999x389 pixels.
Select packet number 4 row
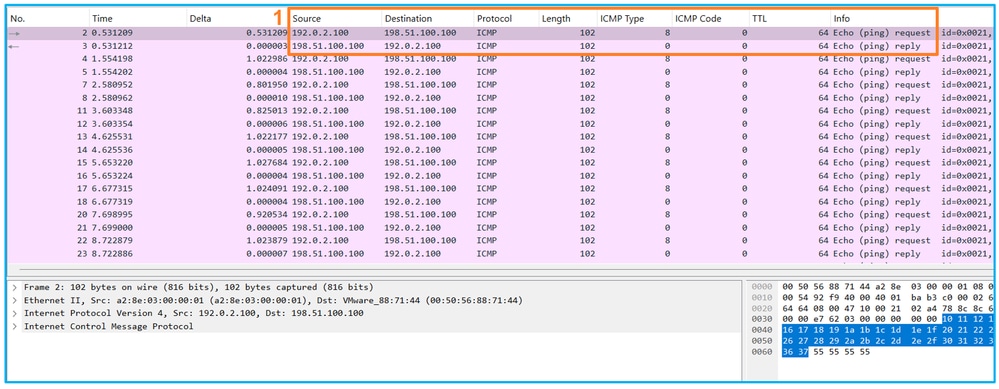[x=500, y=59]
